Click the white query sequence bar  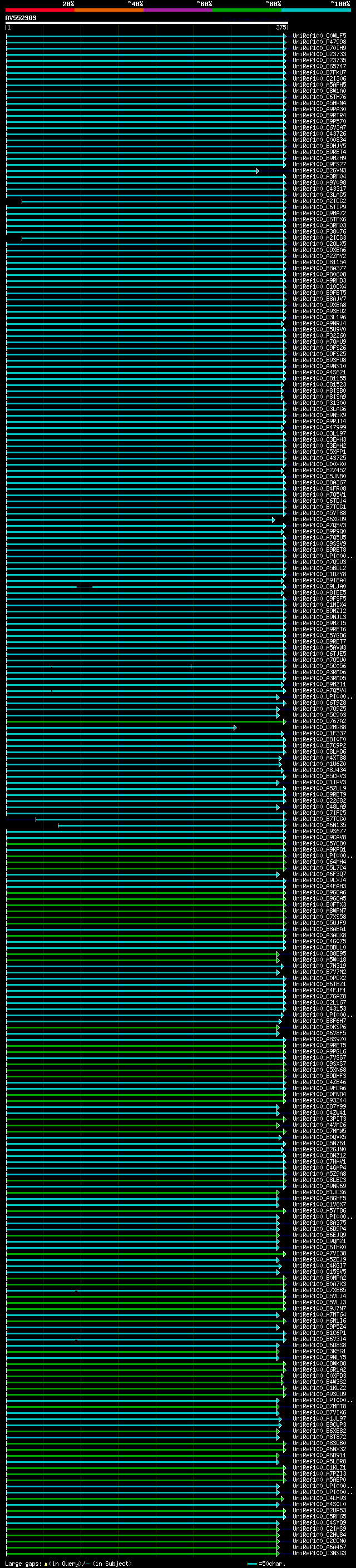147,23
